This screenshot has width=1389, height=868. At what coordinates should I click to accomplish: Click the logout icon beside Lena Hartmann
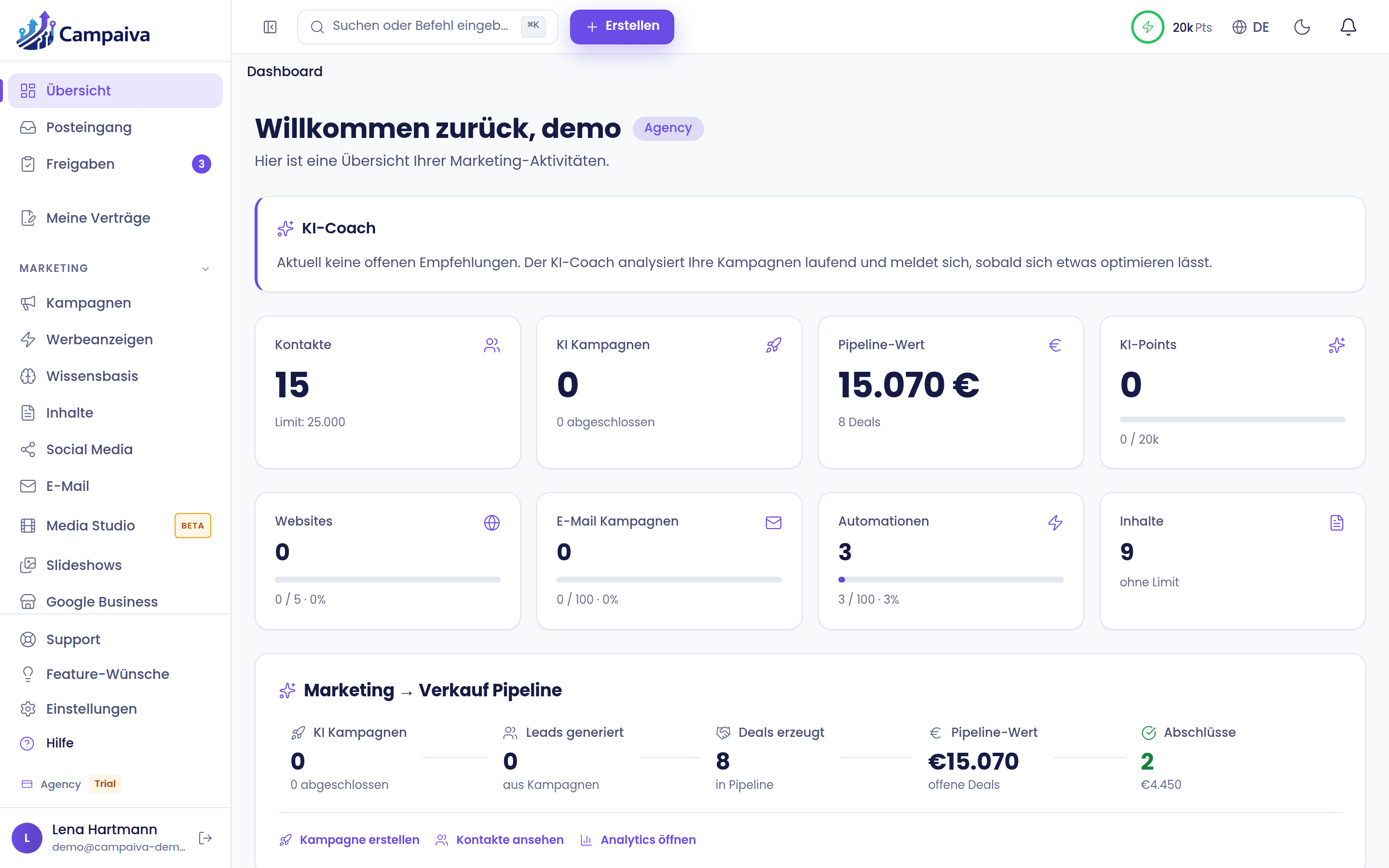tap(205, 838)
